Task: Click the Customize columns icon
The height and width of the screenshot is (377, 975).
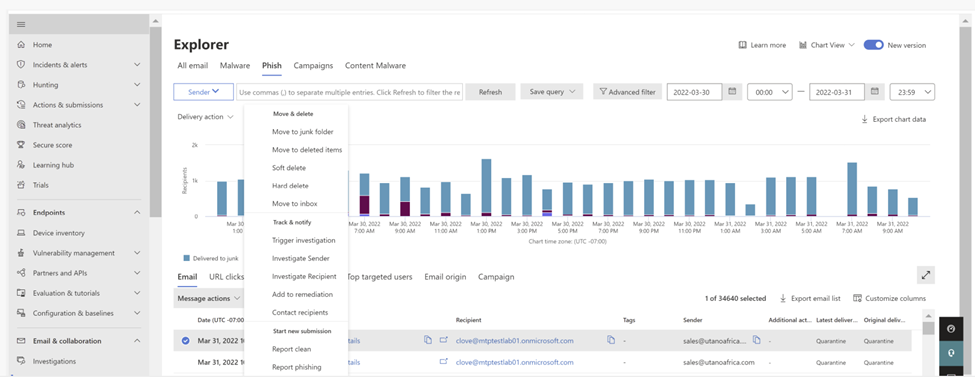Action: coord(857,298)
